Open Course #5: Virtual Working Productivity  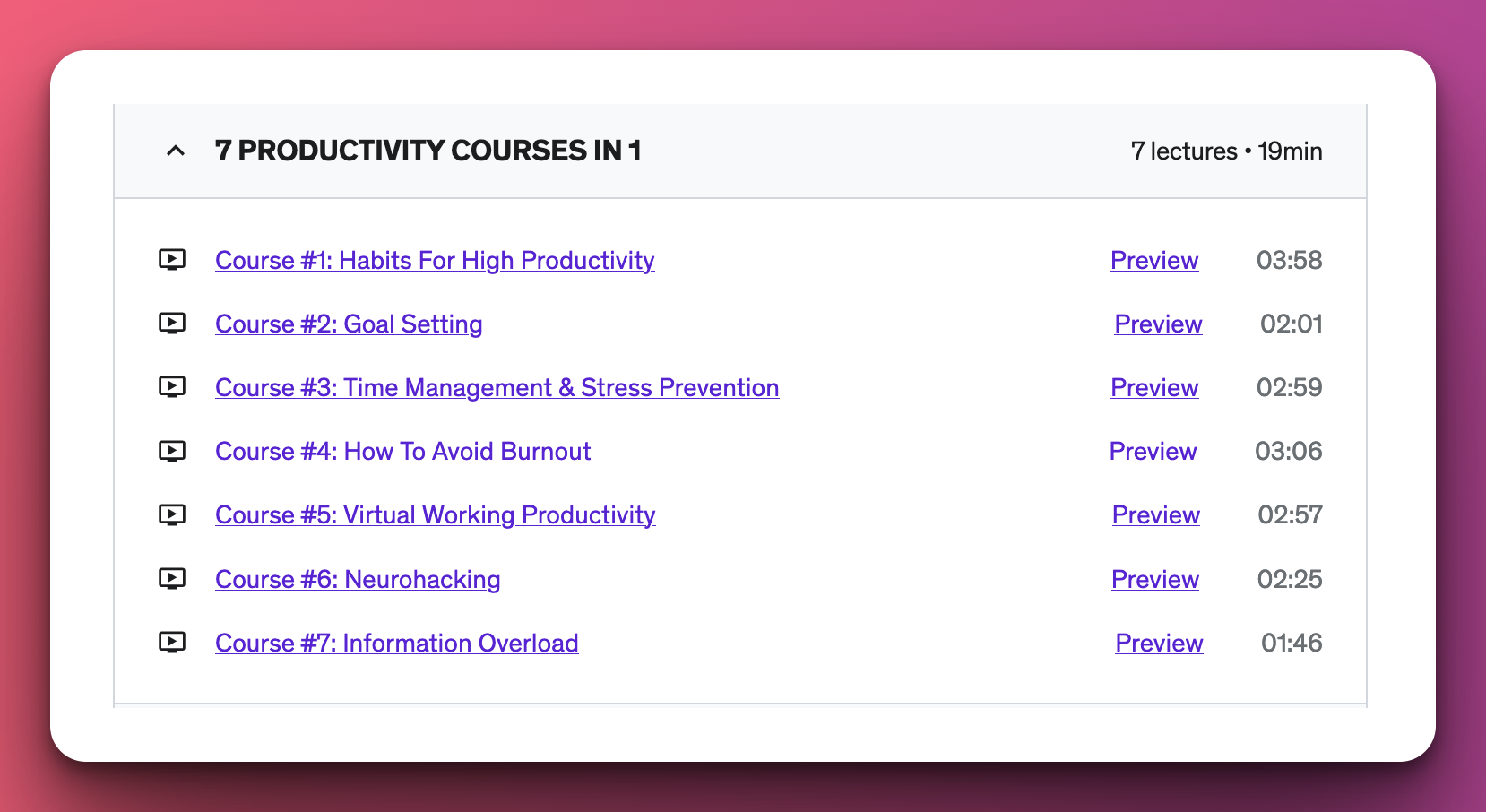(x=436, y=515)
